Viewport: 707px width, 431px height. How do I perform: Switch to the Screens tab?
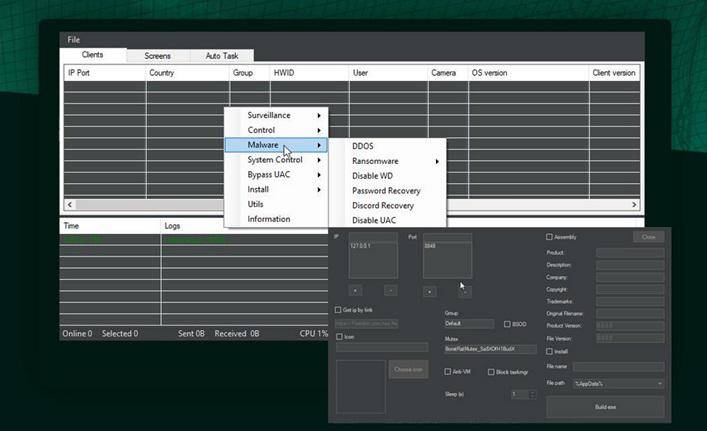[x=157, y=56]
